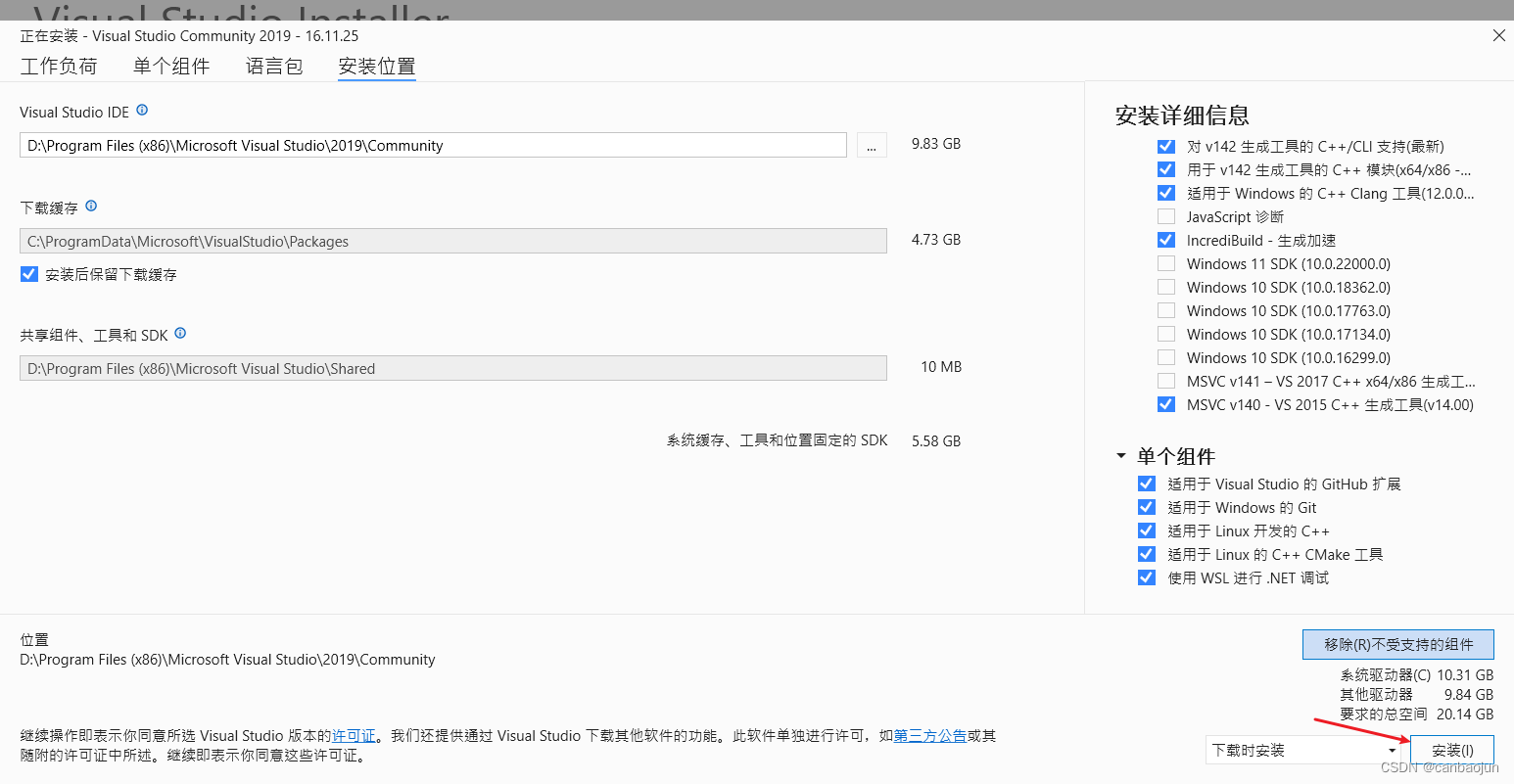The image size is (1514, 784).
Task: Enable MSVC v141 – VS 2017 C++ build tools
Action: (1166, 381)
